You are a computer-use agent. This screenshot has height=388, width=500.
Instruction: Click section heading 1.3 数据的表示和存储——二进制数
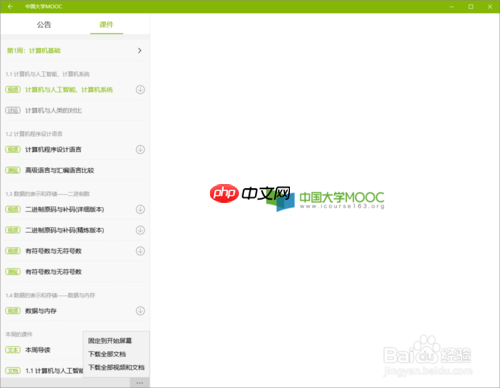(47, 194)
